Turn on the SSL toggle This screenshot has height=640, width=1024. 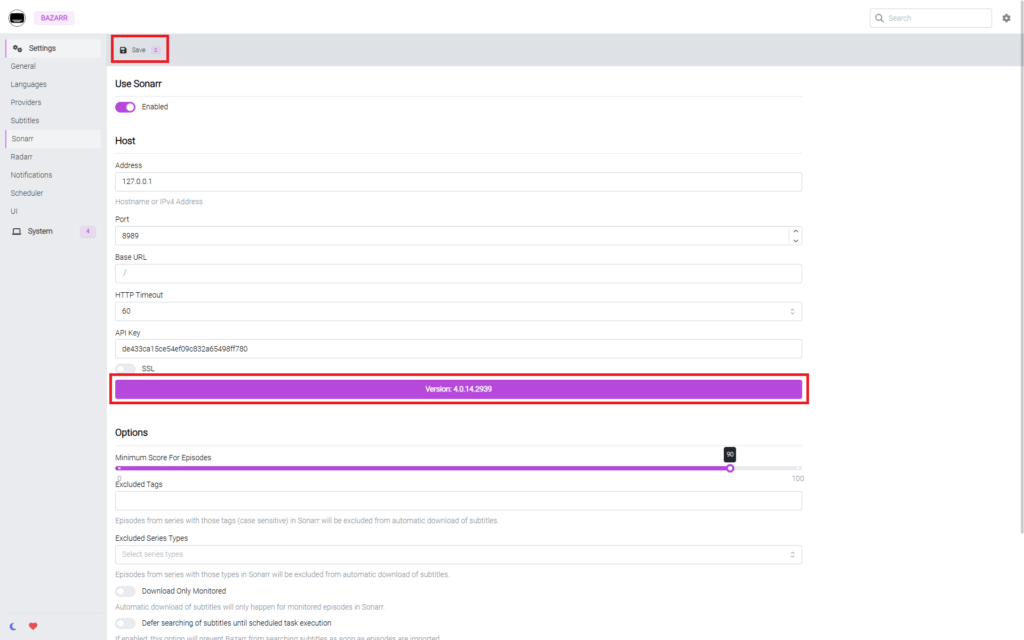click(125, 369)
